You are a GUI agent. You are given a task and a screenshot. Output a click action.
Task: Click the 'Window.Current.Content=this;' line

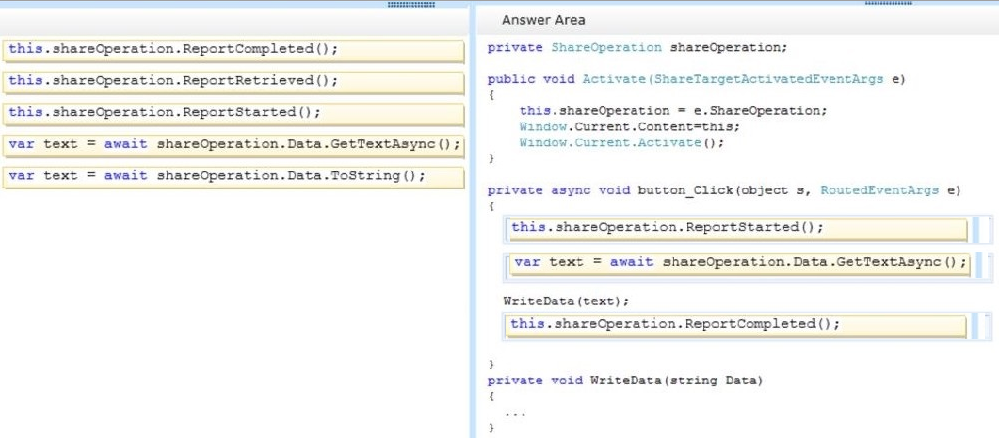(629, 127)
